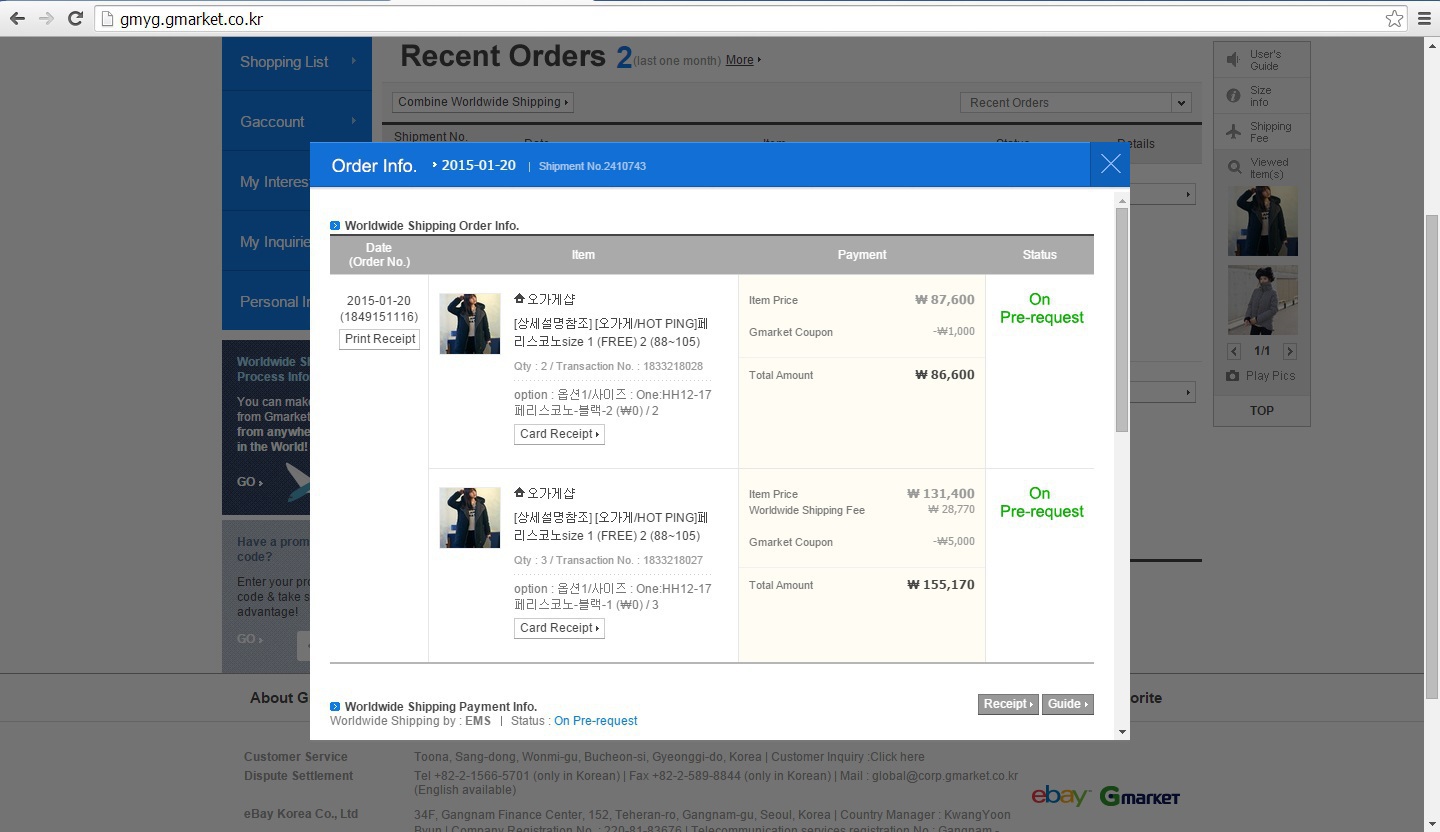Screen dimensions: 1440x832
Task: Click the second item title link
Action: point(611,527)
